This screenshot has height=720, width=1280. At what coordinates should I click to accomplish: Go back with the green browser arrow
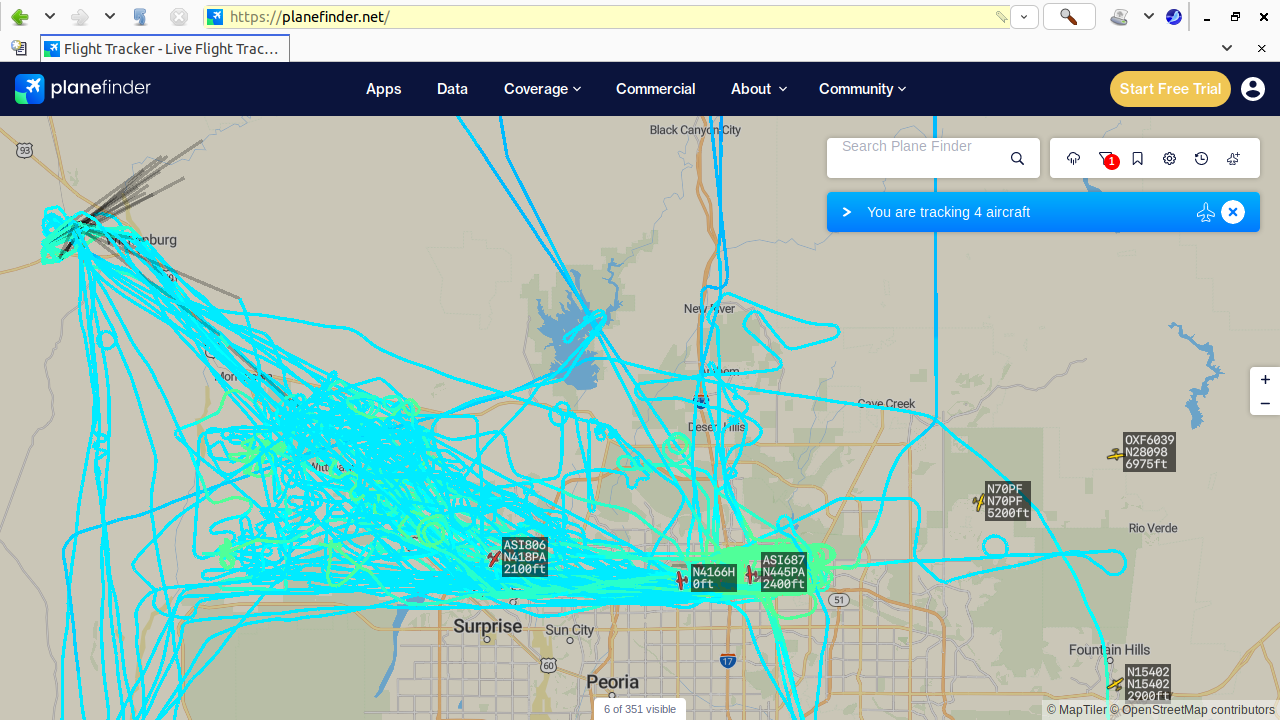click(19, 17)
